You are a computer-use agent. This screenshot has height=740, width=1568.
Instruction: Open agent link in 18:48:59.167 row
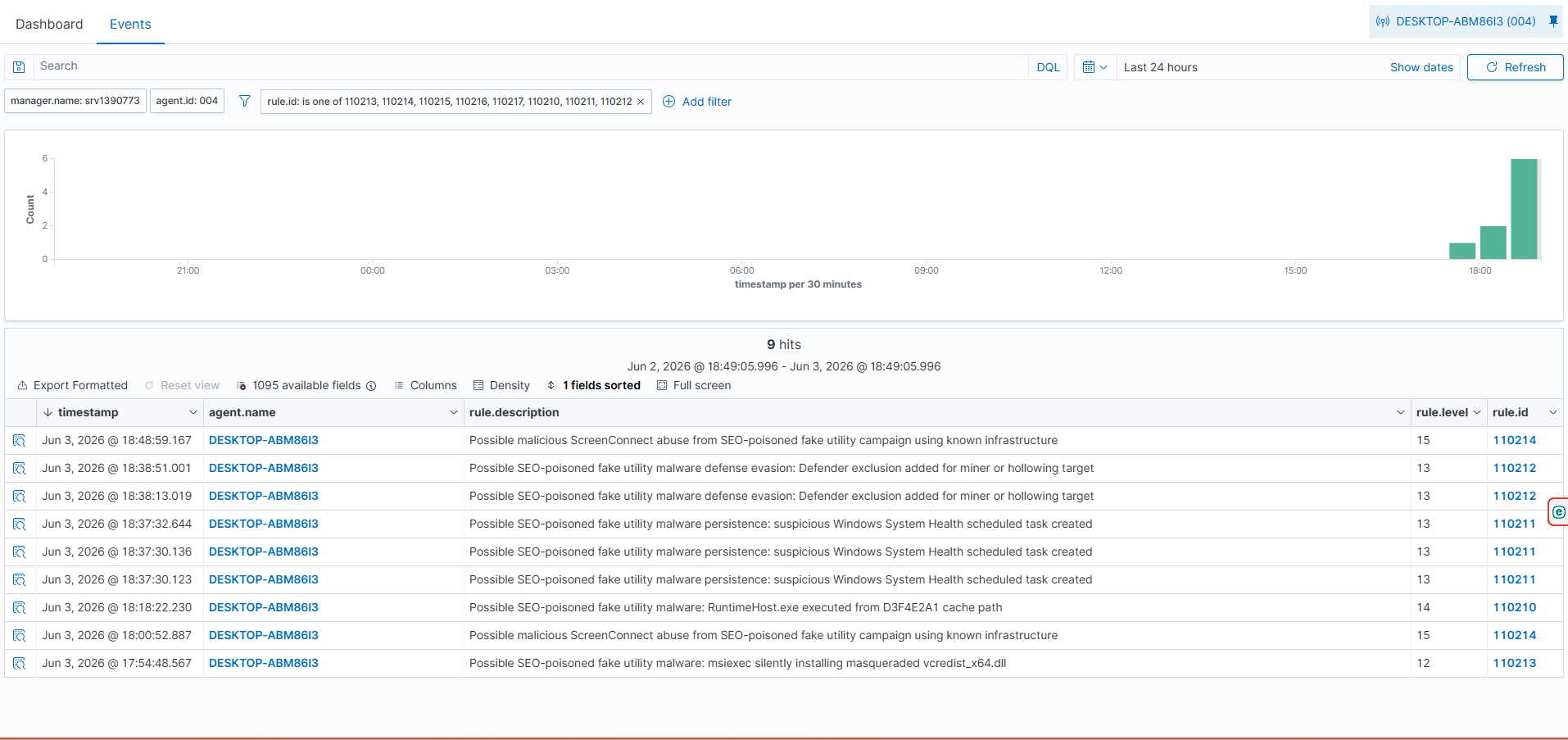pos(264,440)
